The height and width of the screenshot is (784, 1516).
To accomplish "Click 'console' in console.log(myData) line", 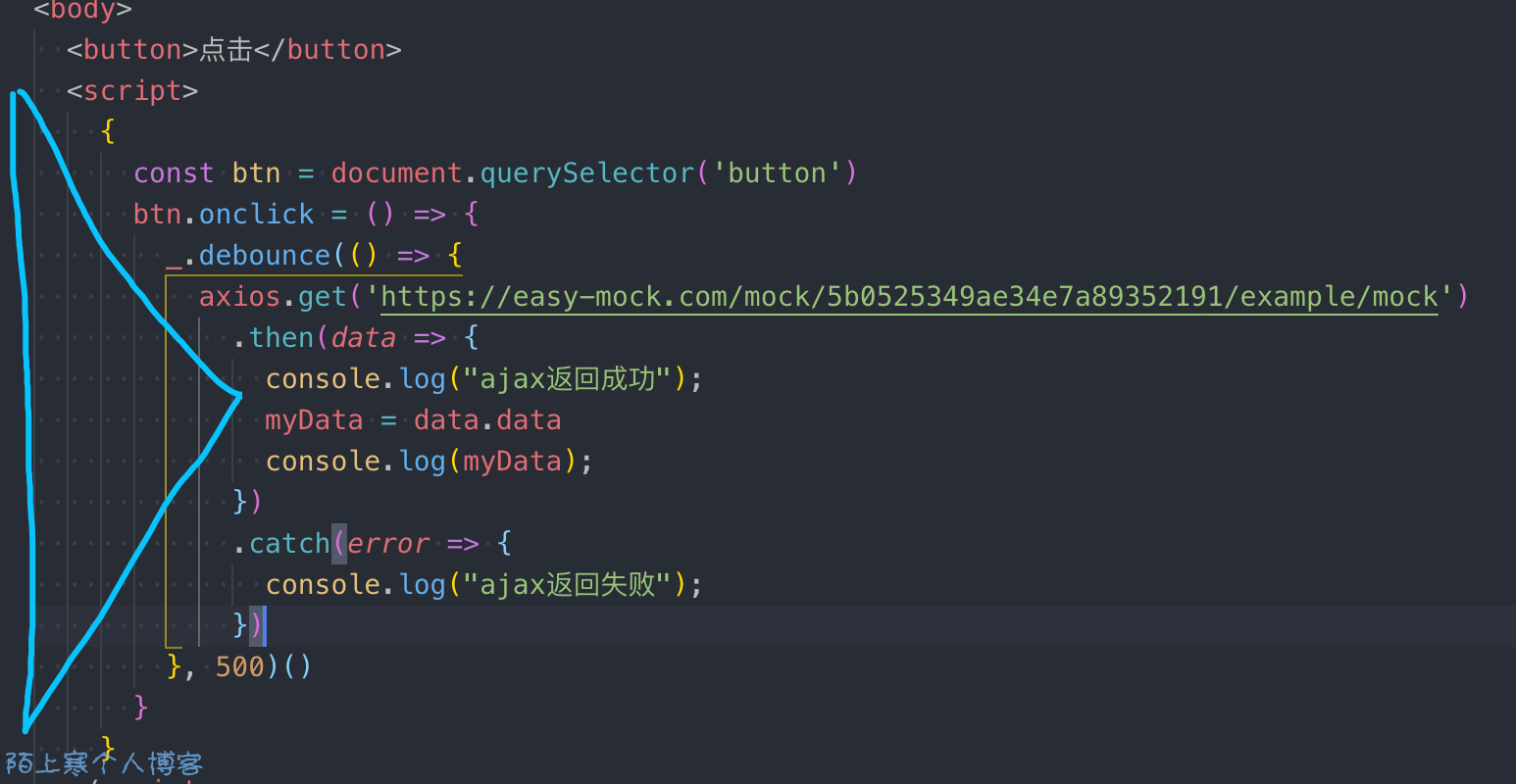I will click(323, 461).
